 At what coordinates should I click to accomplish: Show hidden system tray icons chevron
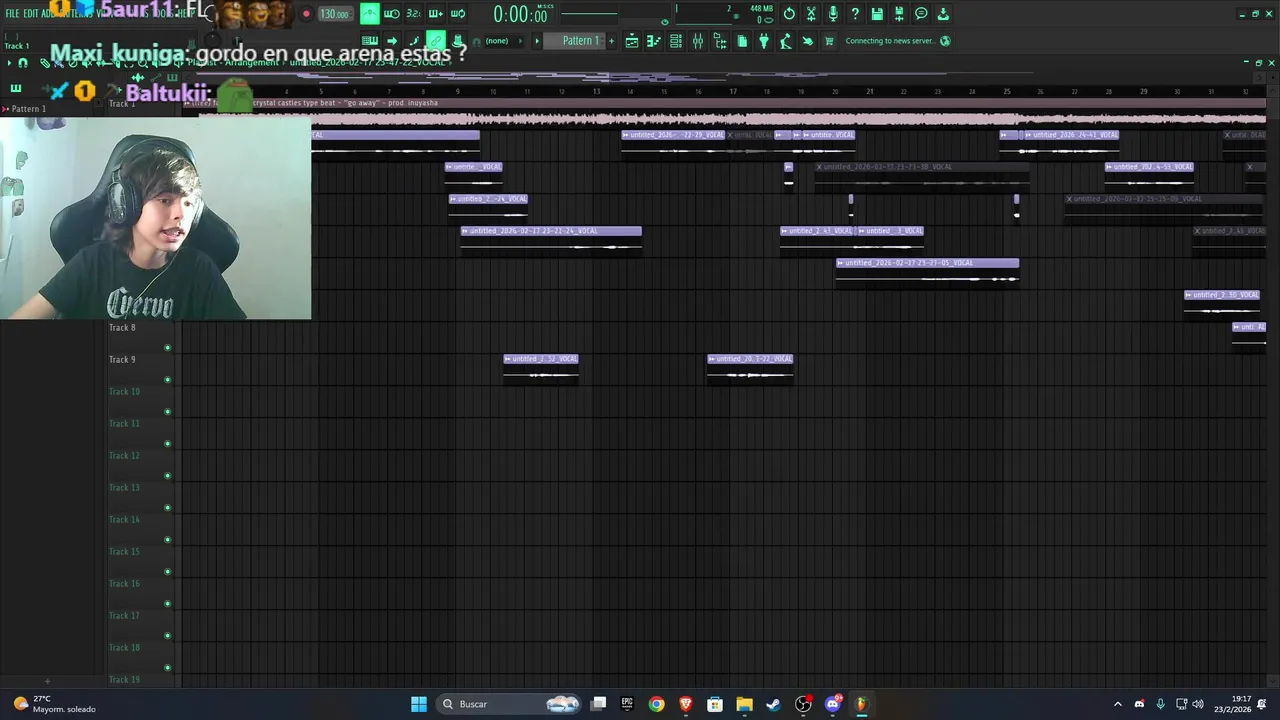click(x=1118, y=704)
